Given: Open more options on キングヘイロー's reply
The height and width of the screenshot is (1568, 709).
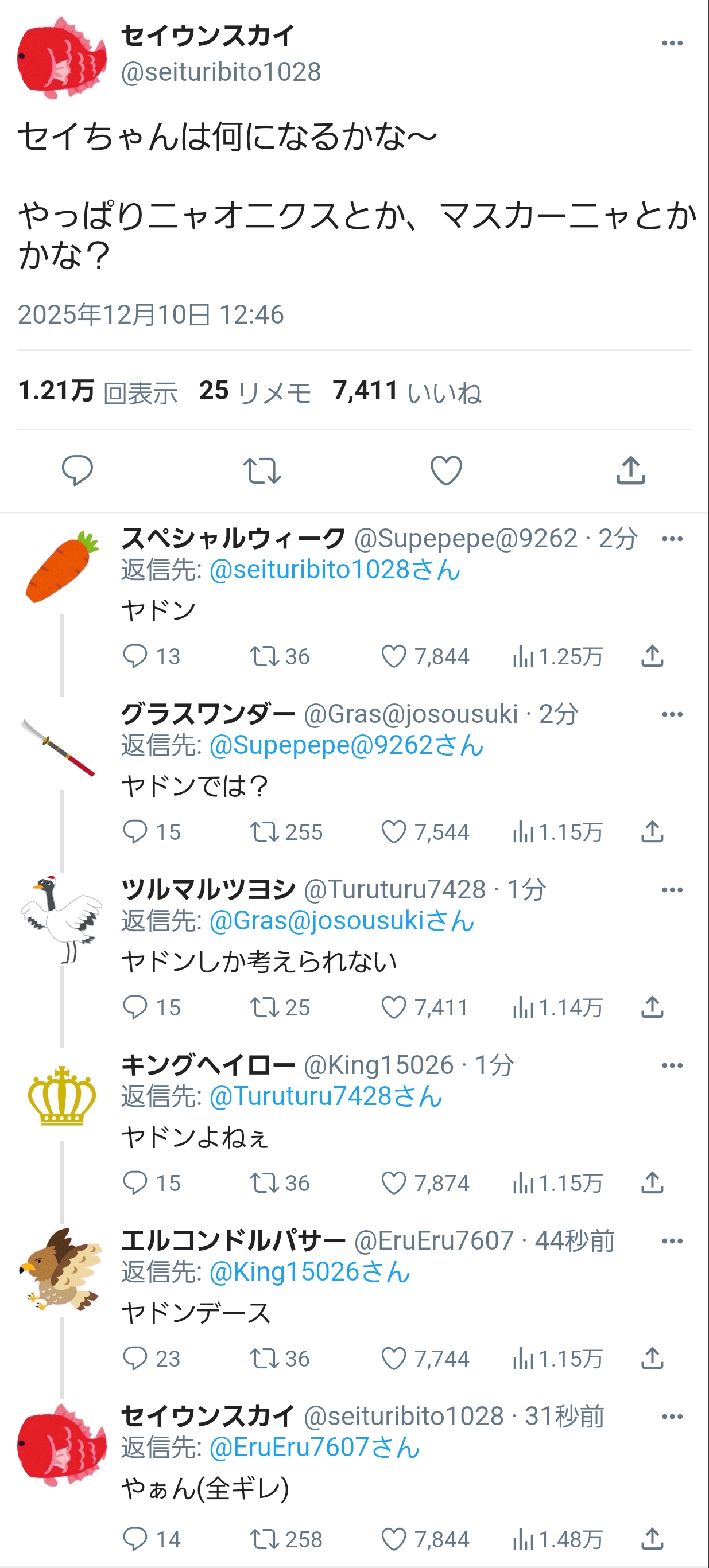Looking at the screenshot, I should click(x=672, y=1065).
